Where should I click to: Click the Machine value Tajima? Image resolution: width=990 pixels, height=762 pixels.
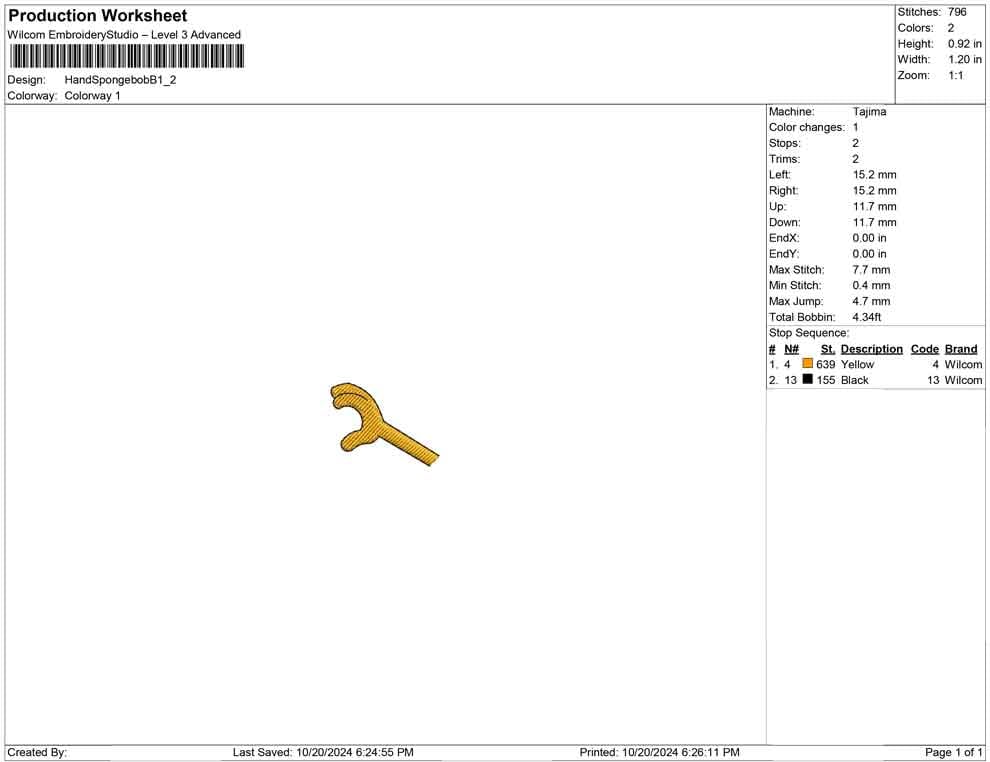tap(869, 112)
